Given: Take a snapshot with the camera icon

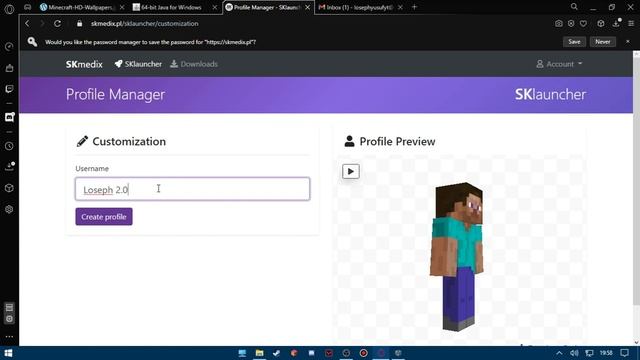Looking at the screenshot, I should click(x=558, y=24).
